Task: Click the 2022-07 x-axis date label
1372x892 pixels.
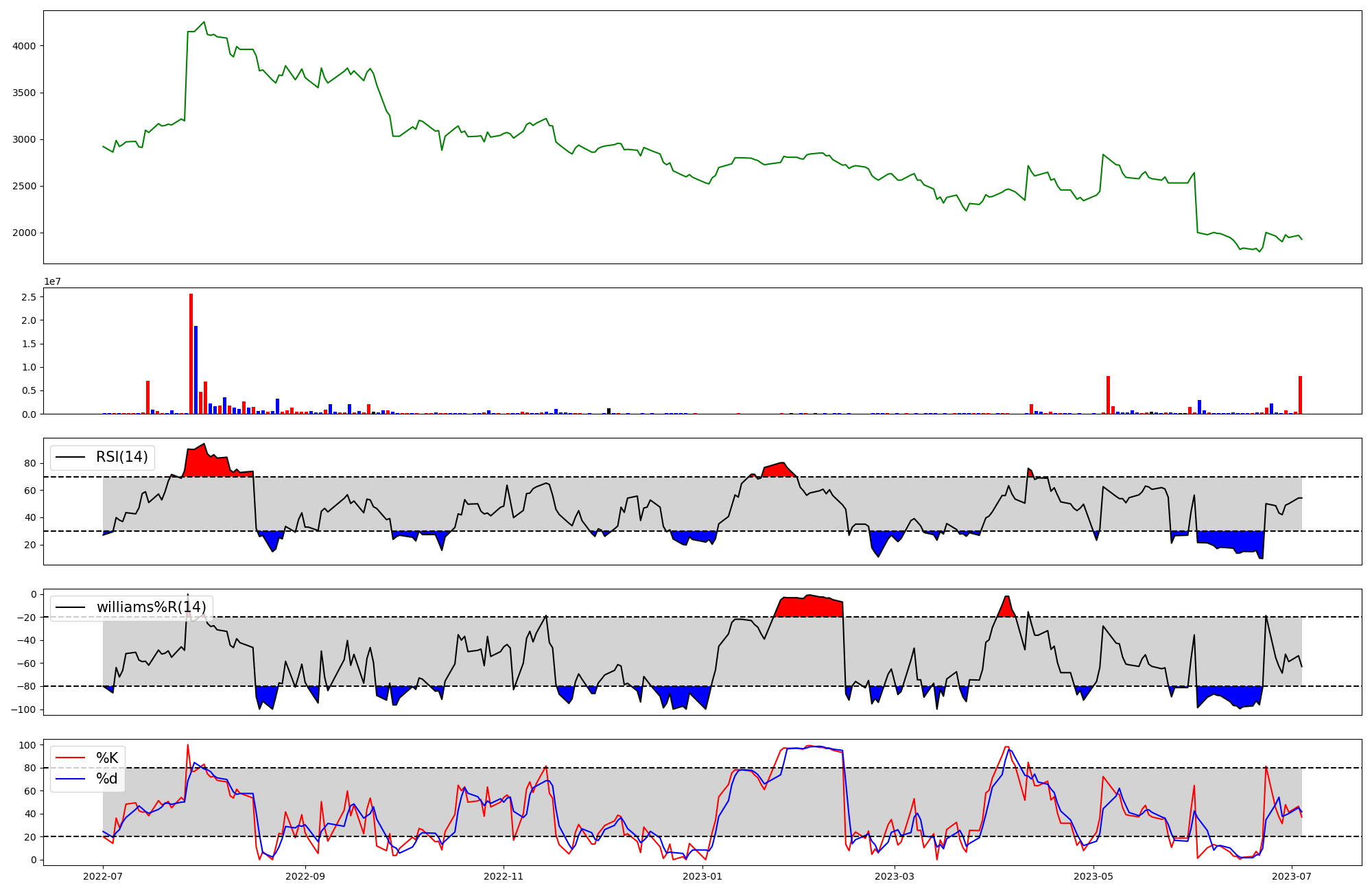Action: click(103, 876)
